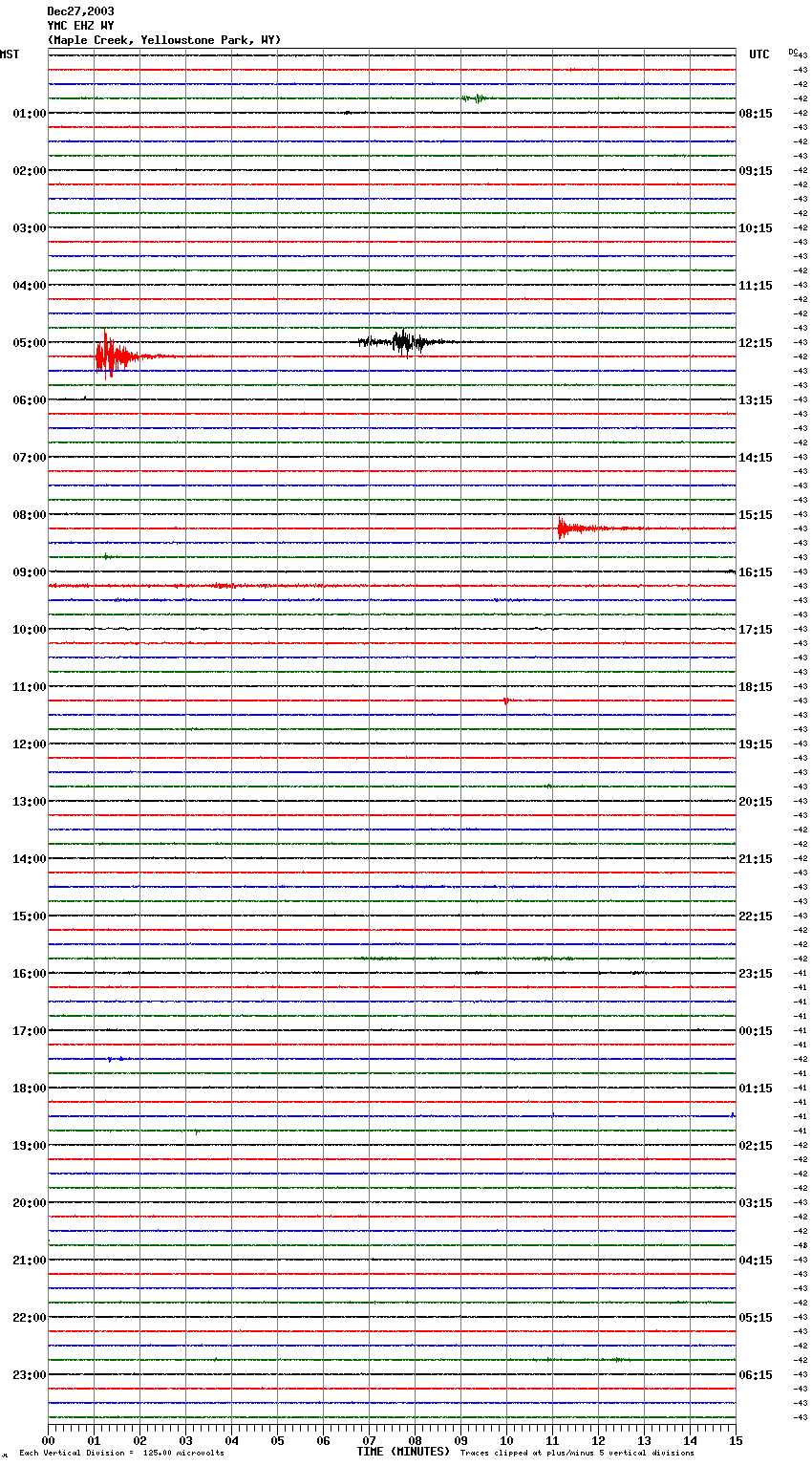Select the 23:00 MST time label
812x1466 pixels.
tap(30, 1375)
